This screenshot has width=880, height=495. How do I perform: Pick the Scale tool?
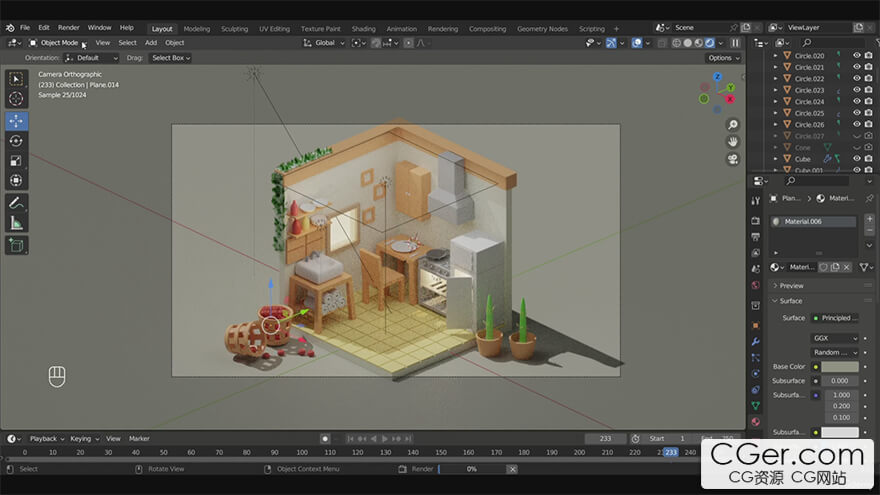tap(16, 161)
